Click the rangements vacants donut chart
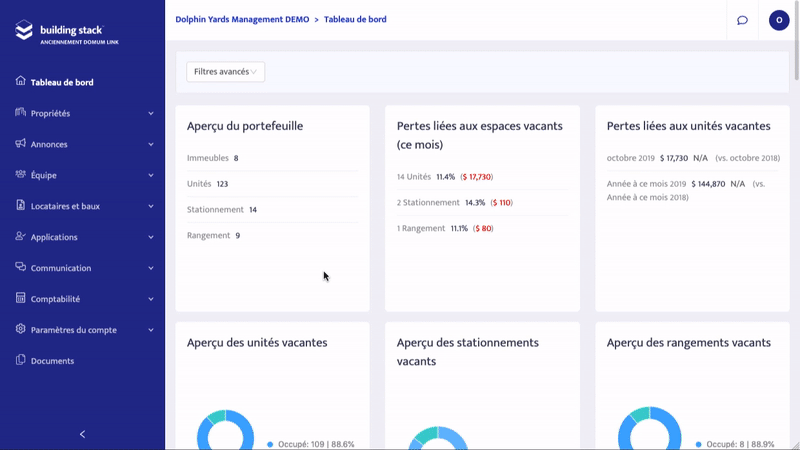 649,429
